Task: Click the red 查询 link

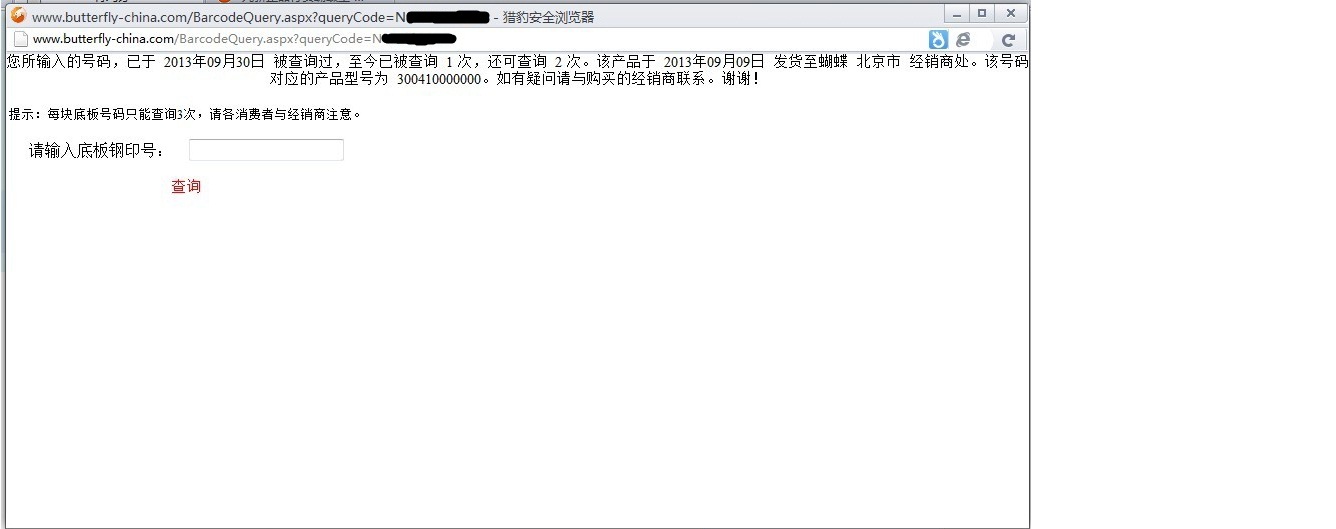Action: 186,186
